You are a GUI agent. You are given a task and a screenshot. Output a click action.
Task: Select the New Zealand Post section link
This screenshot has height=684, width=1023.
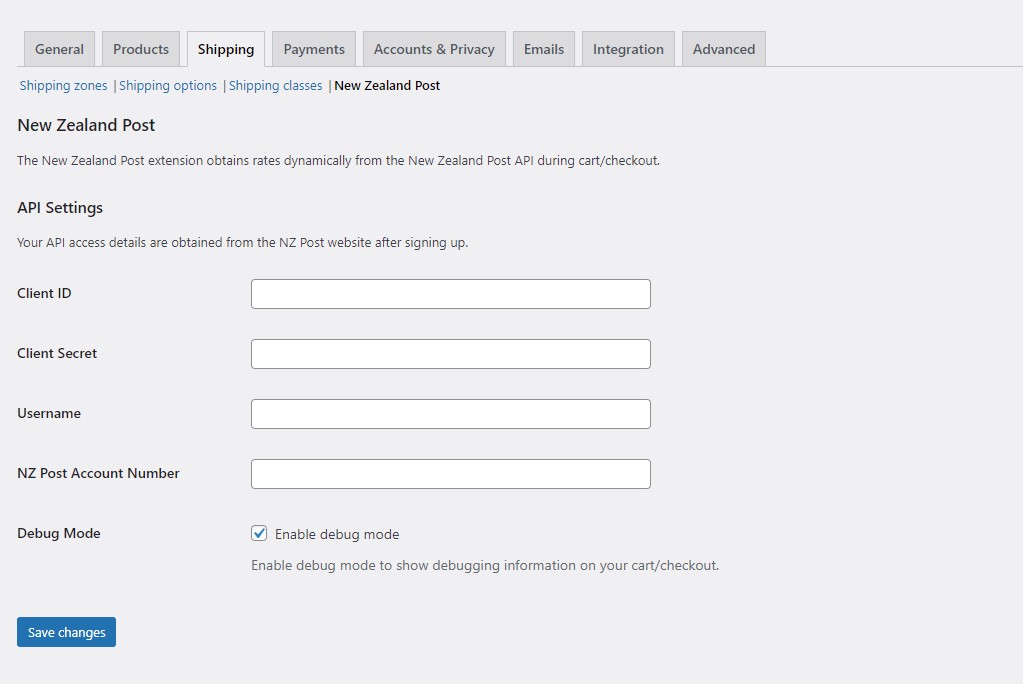click(x=387, y=86)
